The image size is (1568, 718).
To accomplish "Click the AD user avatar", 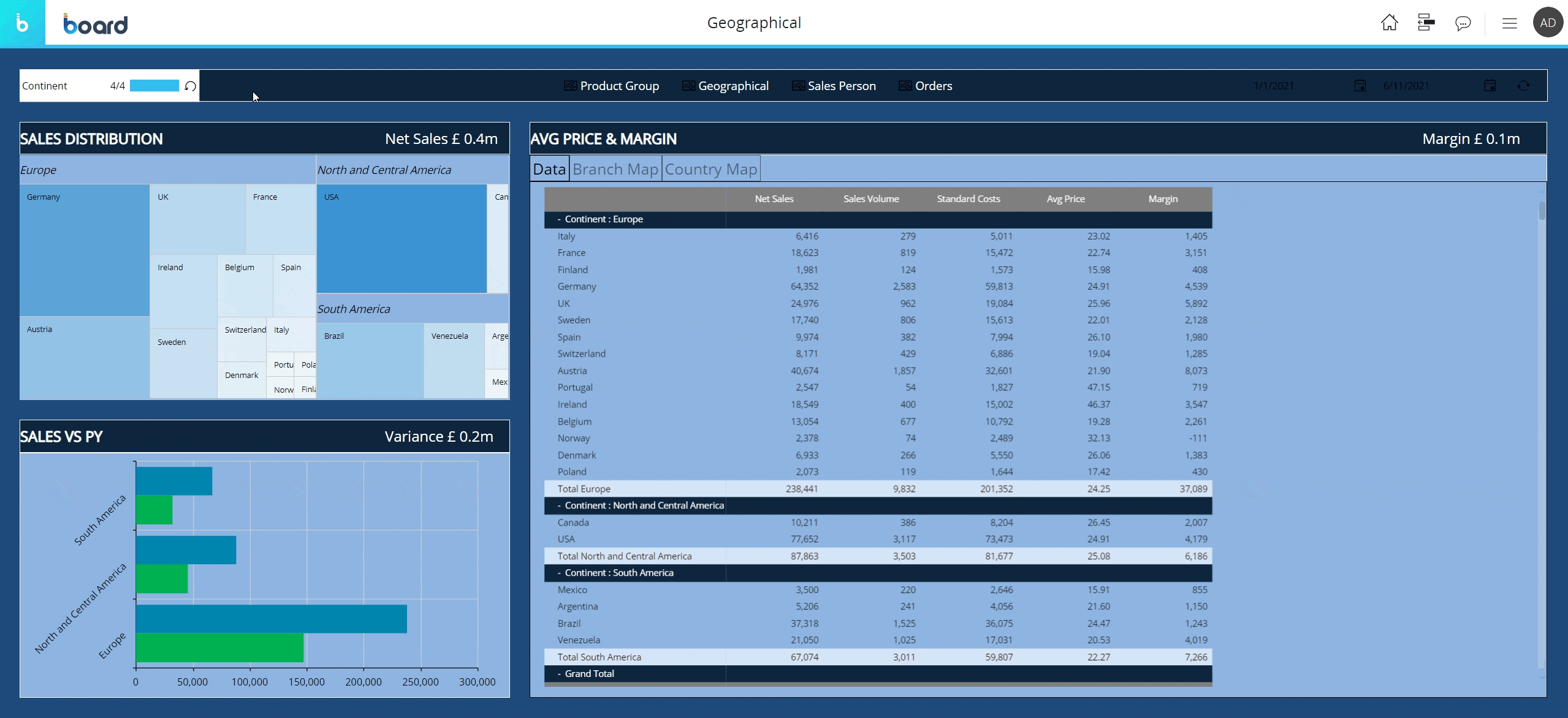I will (x=1547, y=23).
